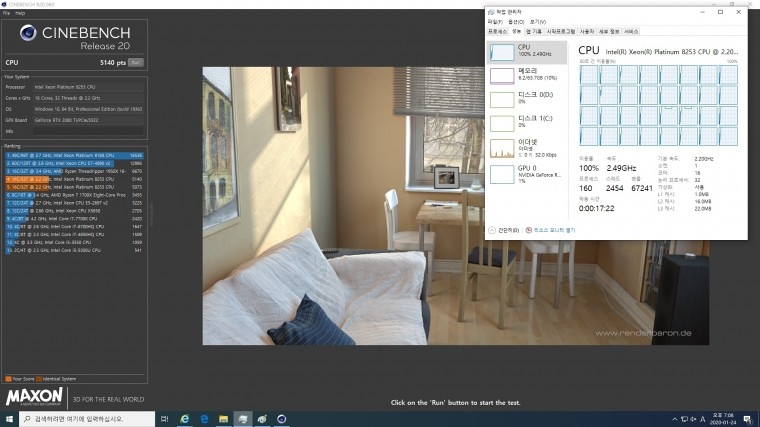Viewport: 760px width, 427px height.
Task: Open Task Manager's View (보기) menu
Action: pyautogui.click(x=538, y=22)
